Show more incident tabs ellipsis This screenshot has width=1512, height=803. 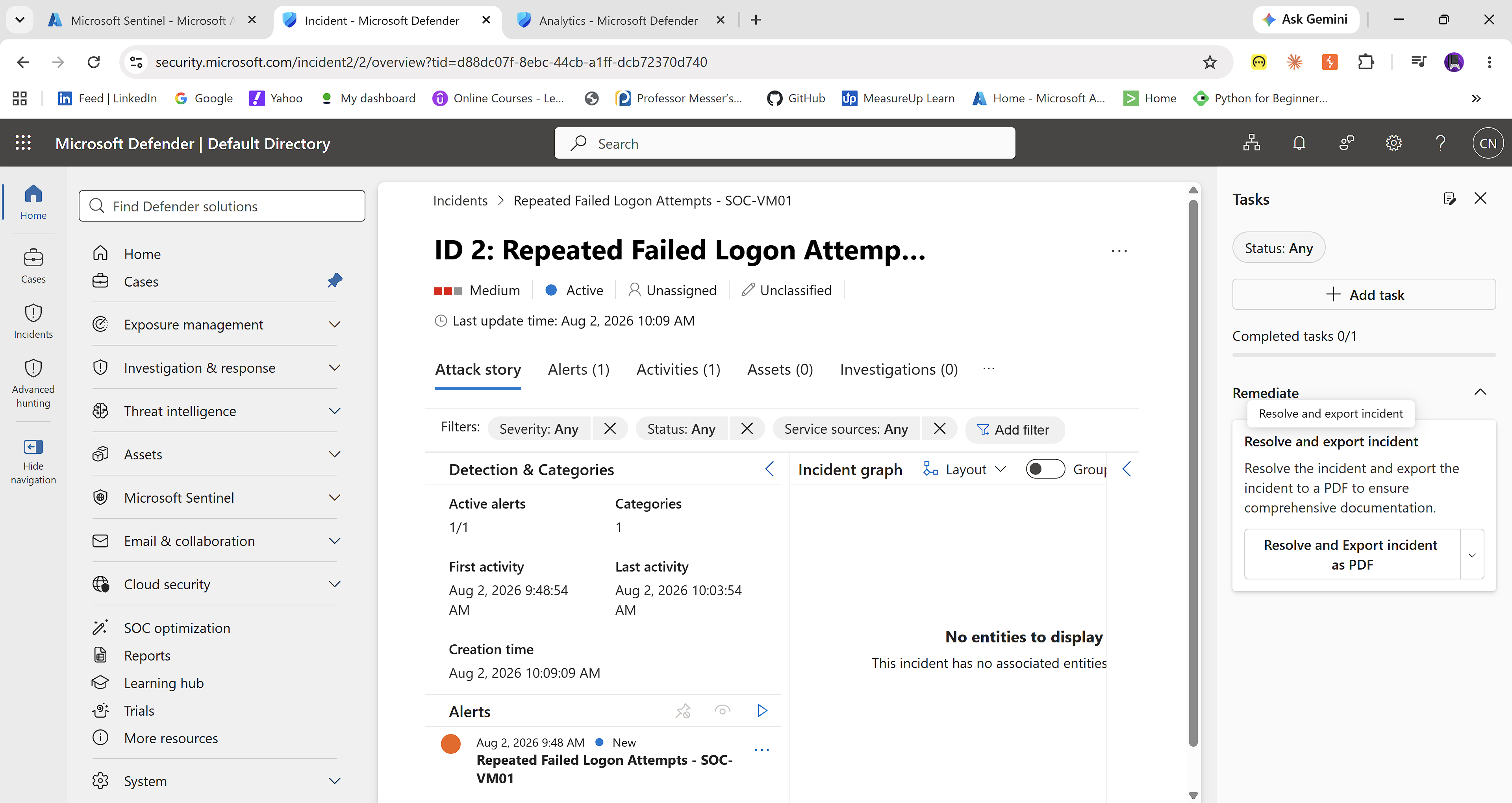[988, 368]
